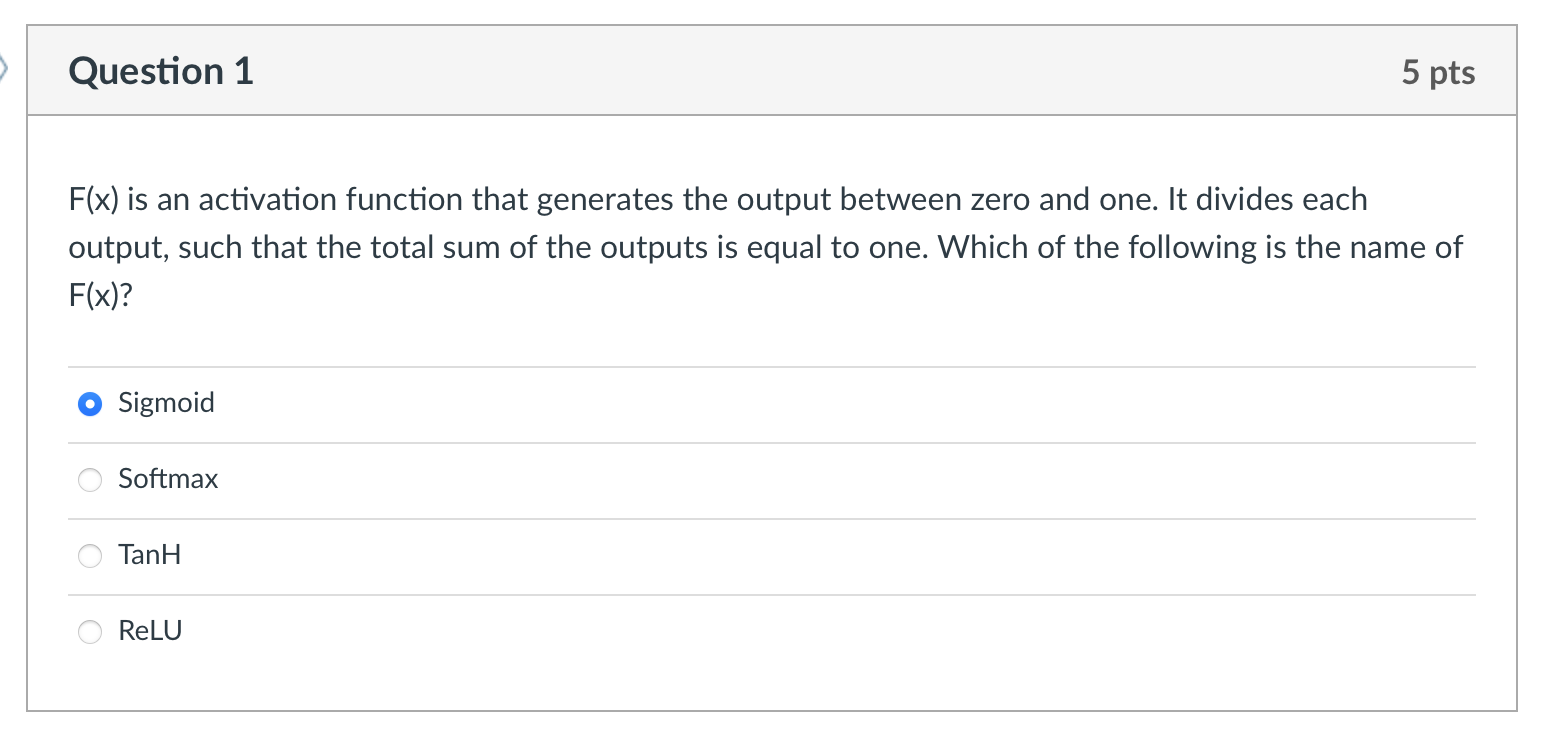1554x748 pixels.
Task: Click the ReLU label text
Action: [150, 630]
